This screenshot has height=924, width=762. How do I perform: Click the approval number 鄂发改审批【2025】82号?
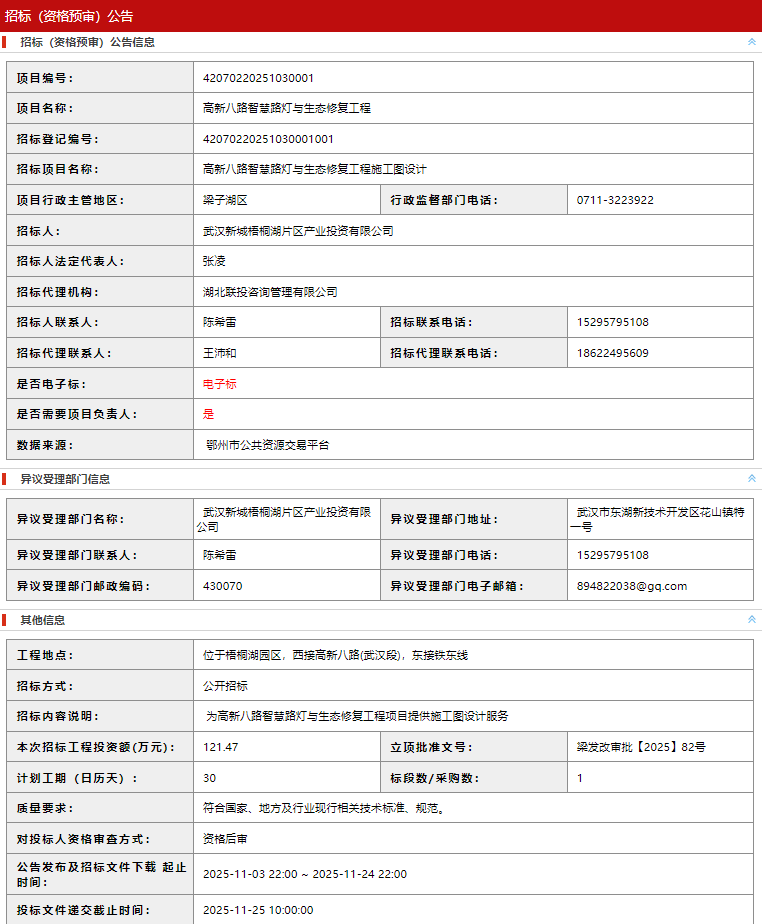pyautogui.click(x=641, y=747)
